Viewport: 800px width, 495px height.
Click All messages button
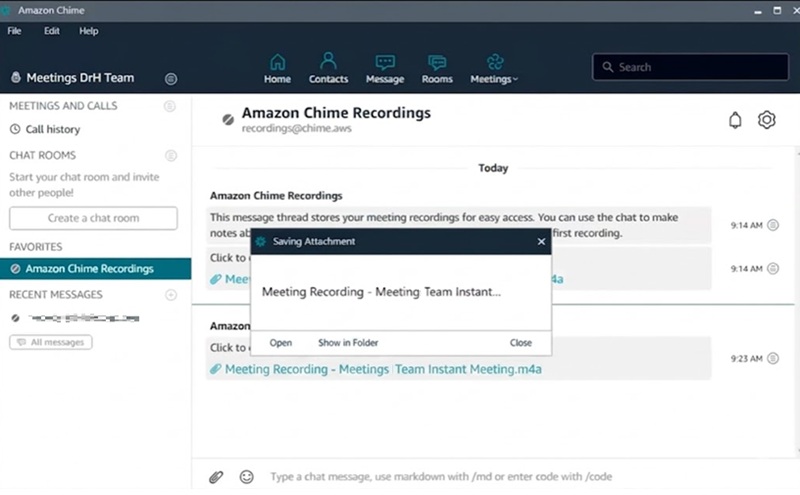[x=51, y=342]
